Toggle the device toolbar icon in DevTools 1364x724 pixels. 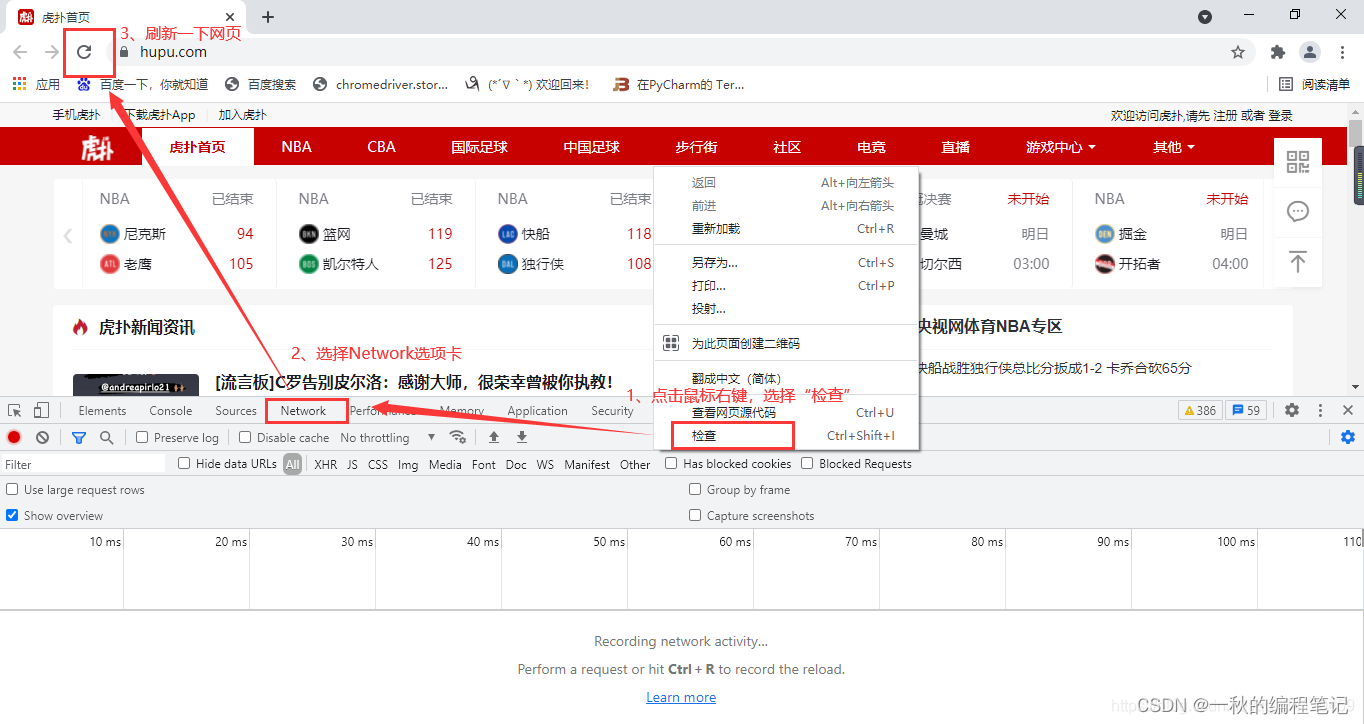tap(41, 410)
